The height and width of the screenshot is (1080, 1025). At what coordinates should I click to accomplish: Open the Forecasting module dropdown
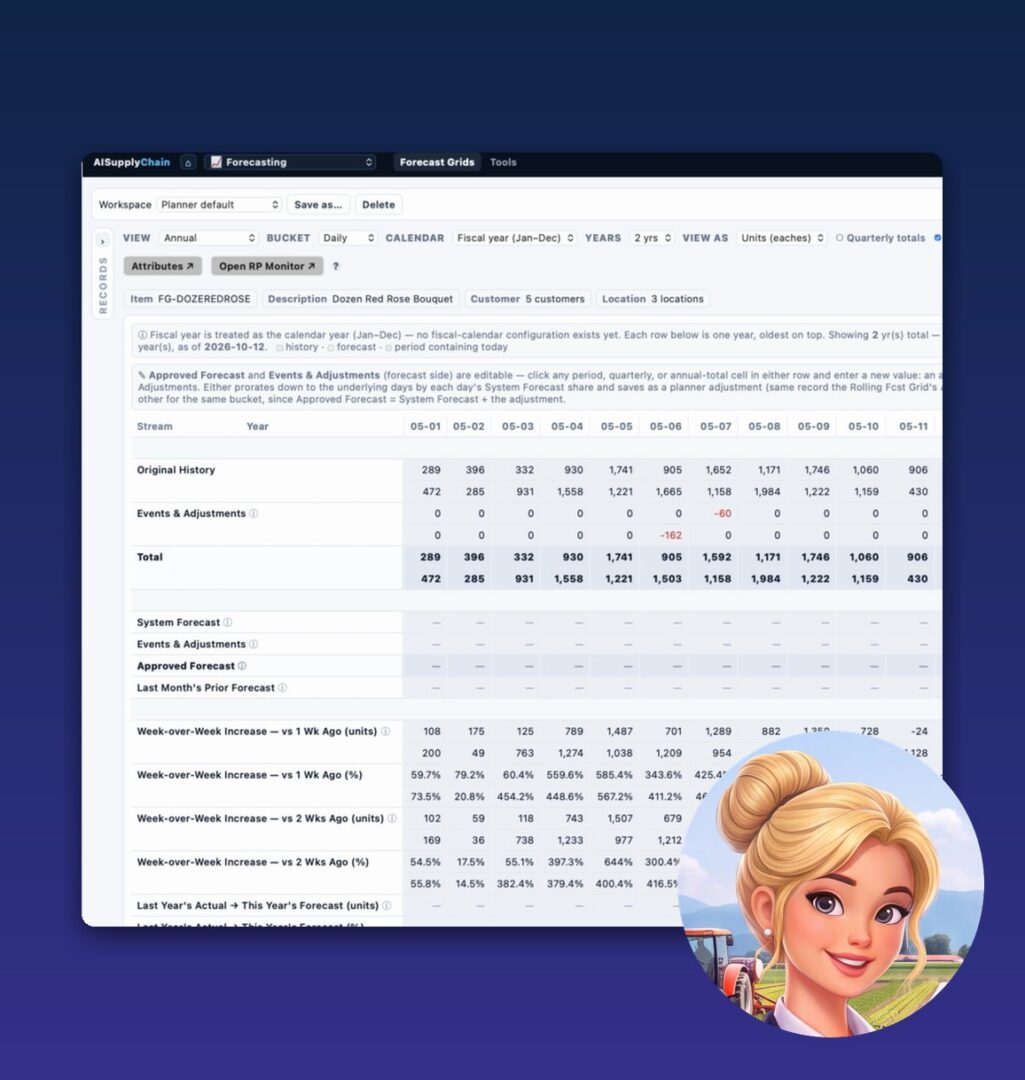pyautogui.click(x=290, y=163)
